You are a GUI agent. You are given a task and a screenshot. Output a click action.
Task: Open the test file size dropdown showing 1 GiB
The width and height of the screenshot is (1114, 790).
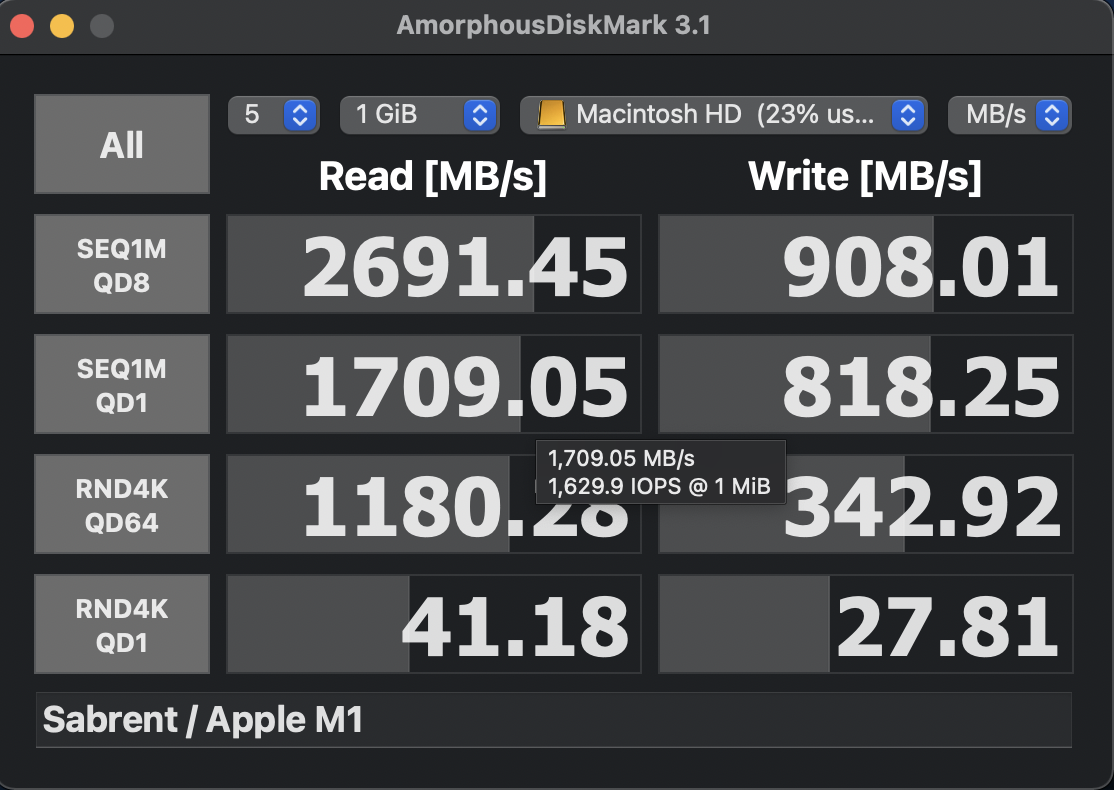click(419, 114)
